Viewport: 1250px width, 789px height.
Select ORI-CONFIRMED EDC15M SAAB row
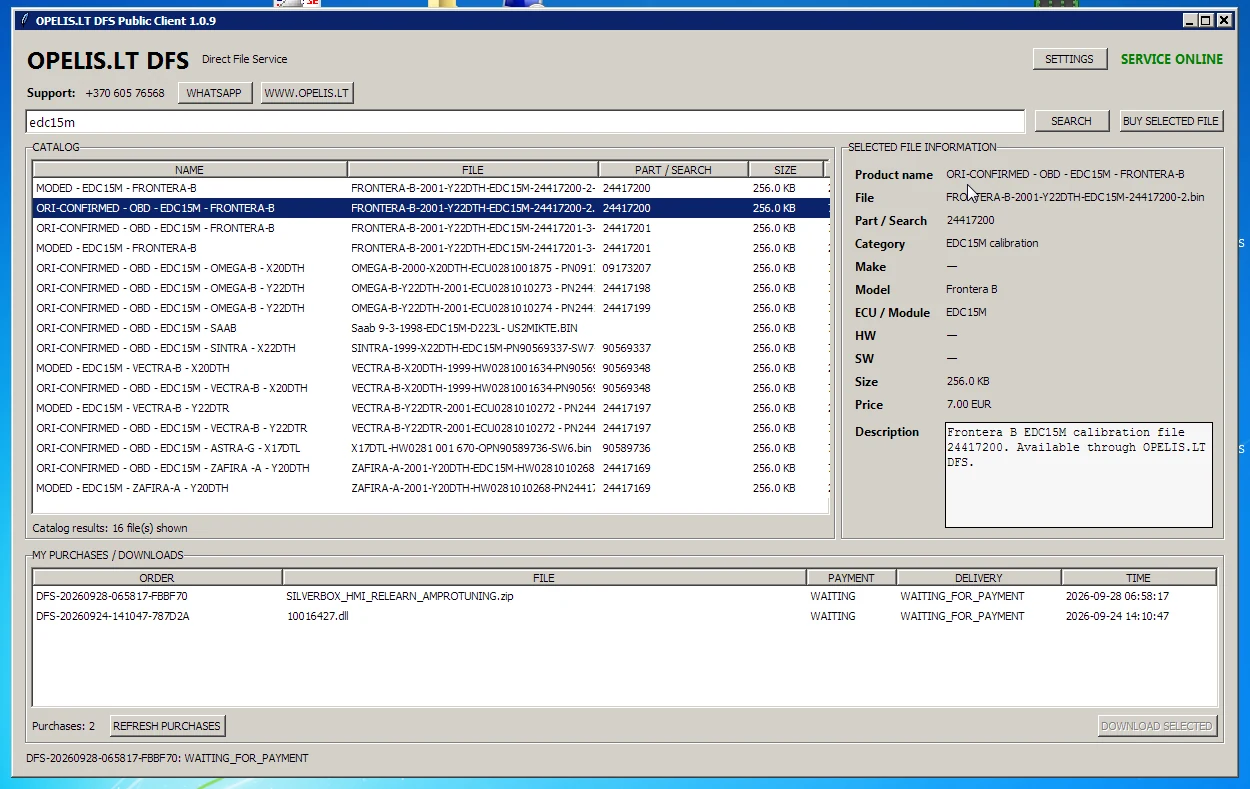[x=431, y=328]
